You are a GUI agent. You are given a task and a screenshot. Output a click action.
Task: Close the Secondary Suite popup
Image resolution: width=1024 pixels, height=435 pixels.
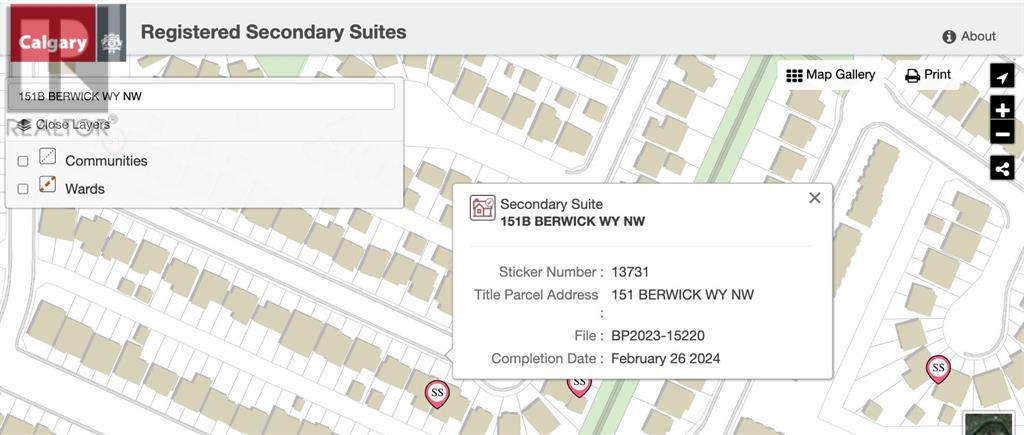click(x=815, y=198)
